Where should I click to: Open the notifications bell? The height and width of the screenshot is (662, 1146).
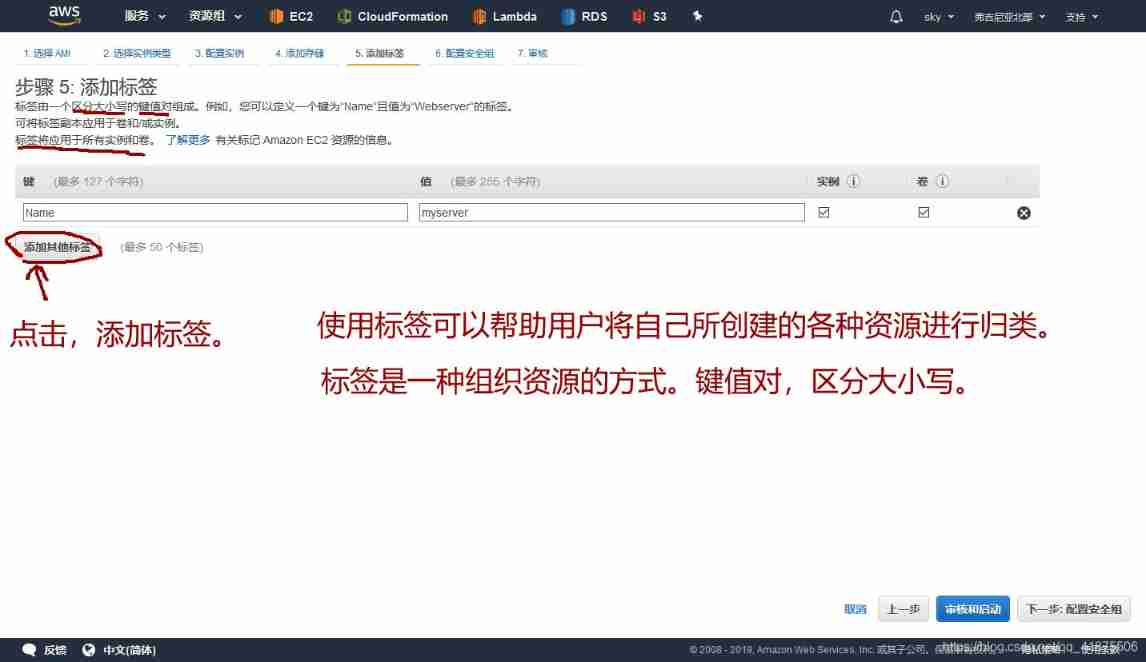pos(896,16)
